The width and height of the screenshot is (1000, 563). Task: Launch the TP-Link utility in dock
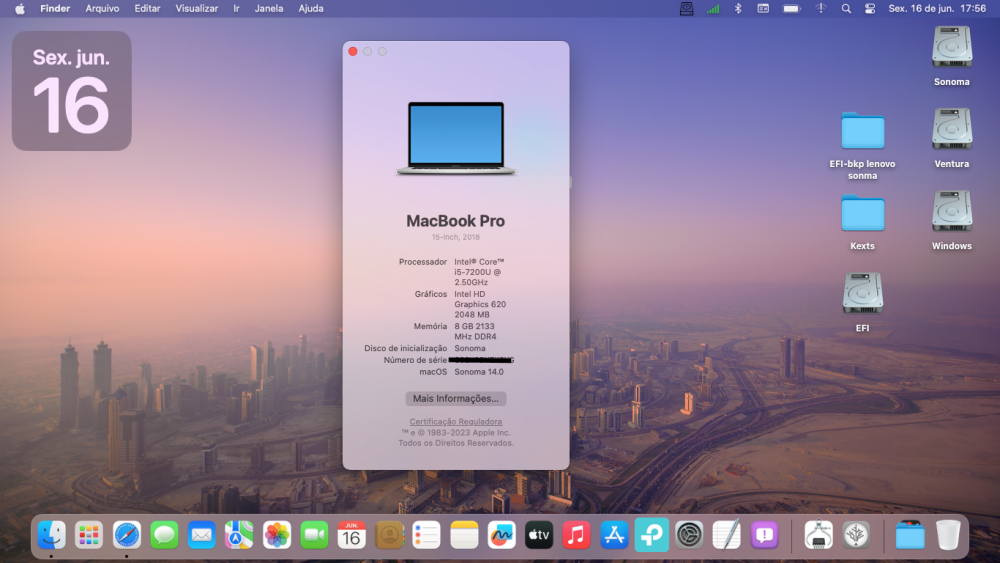click(652, 535)
